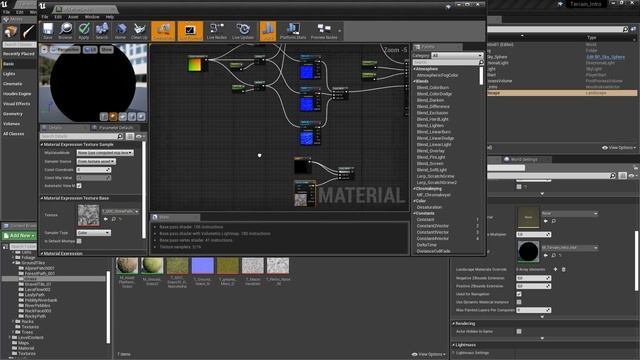The width and height of the screenshot is (640, 360).
Task: Open the Sampler Type Color dropdown
Action: (93, 233)
